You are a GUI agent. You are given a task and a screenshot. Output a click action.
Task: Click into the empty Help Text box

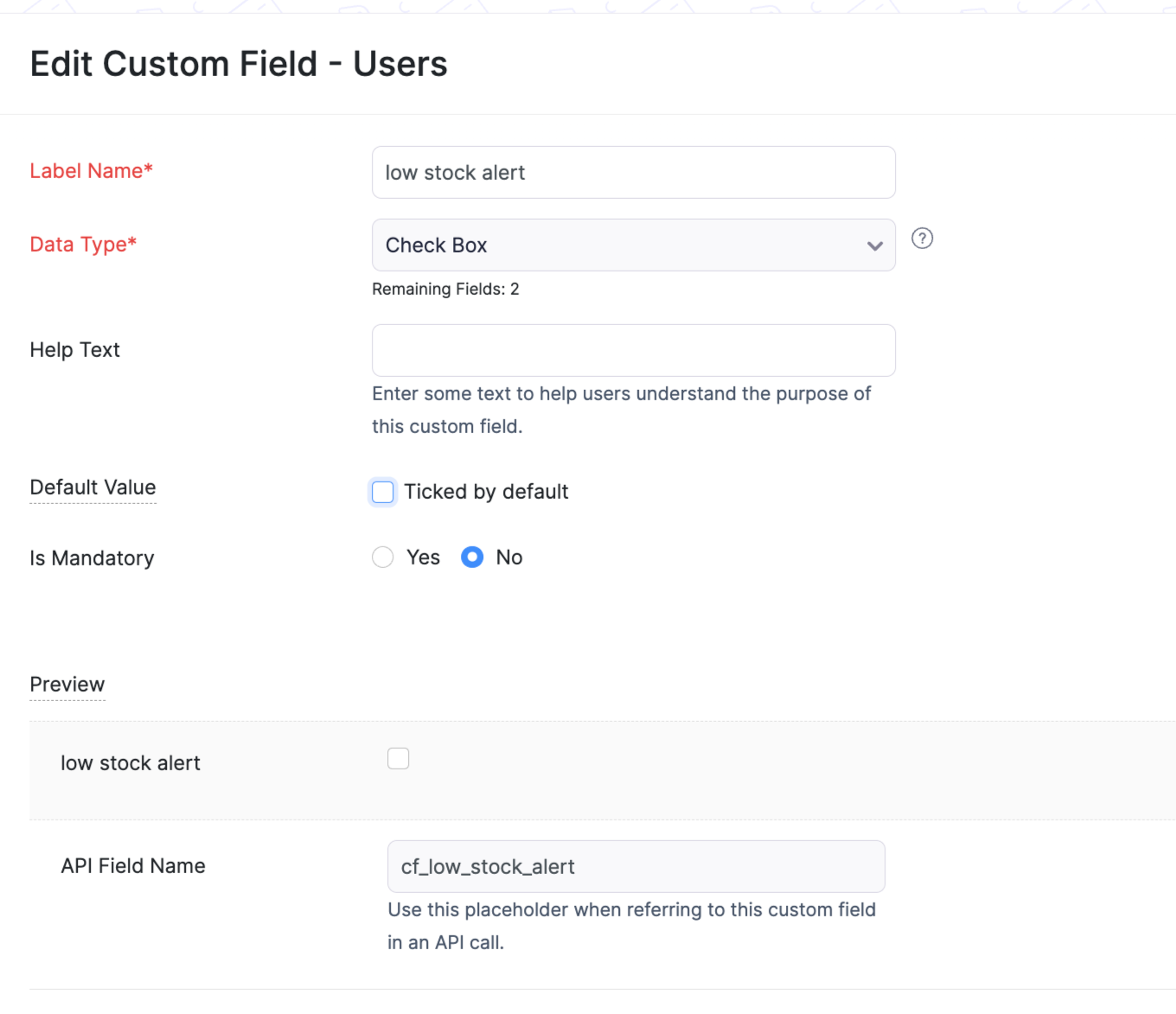[x=633, y=350]
